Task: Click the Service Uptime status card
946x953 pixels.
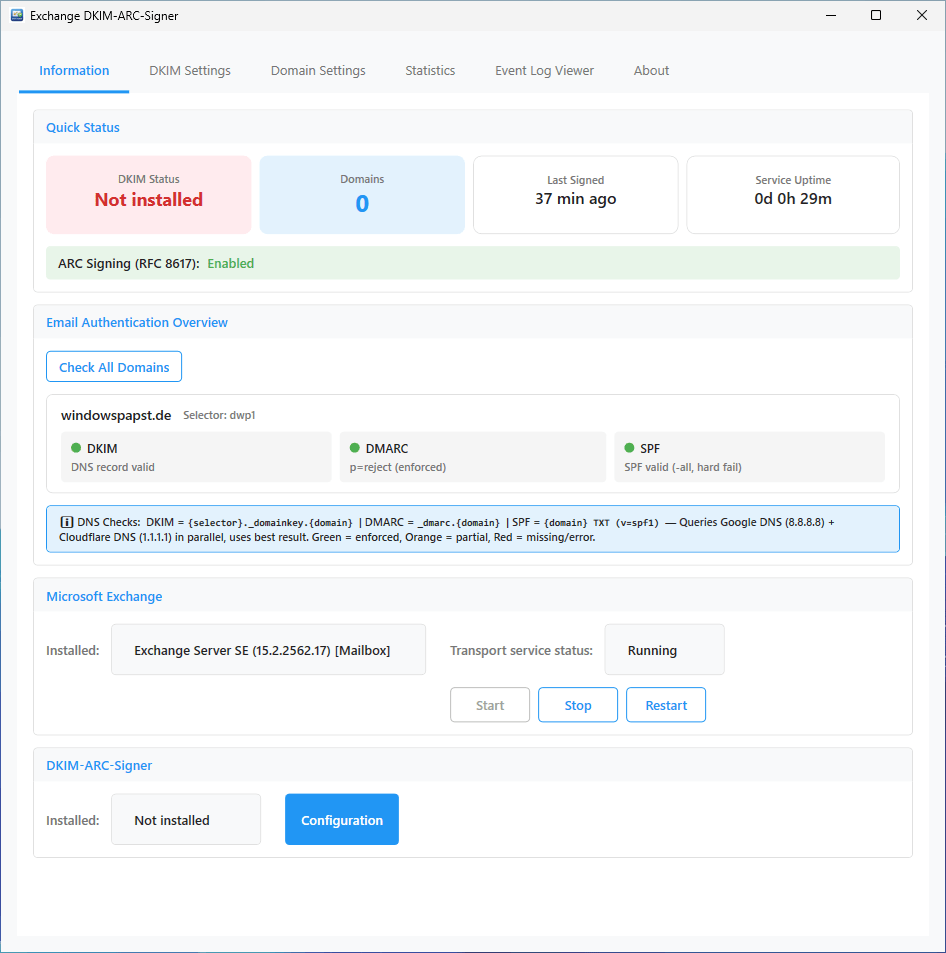Action: 792,194
